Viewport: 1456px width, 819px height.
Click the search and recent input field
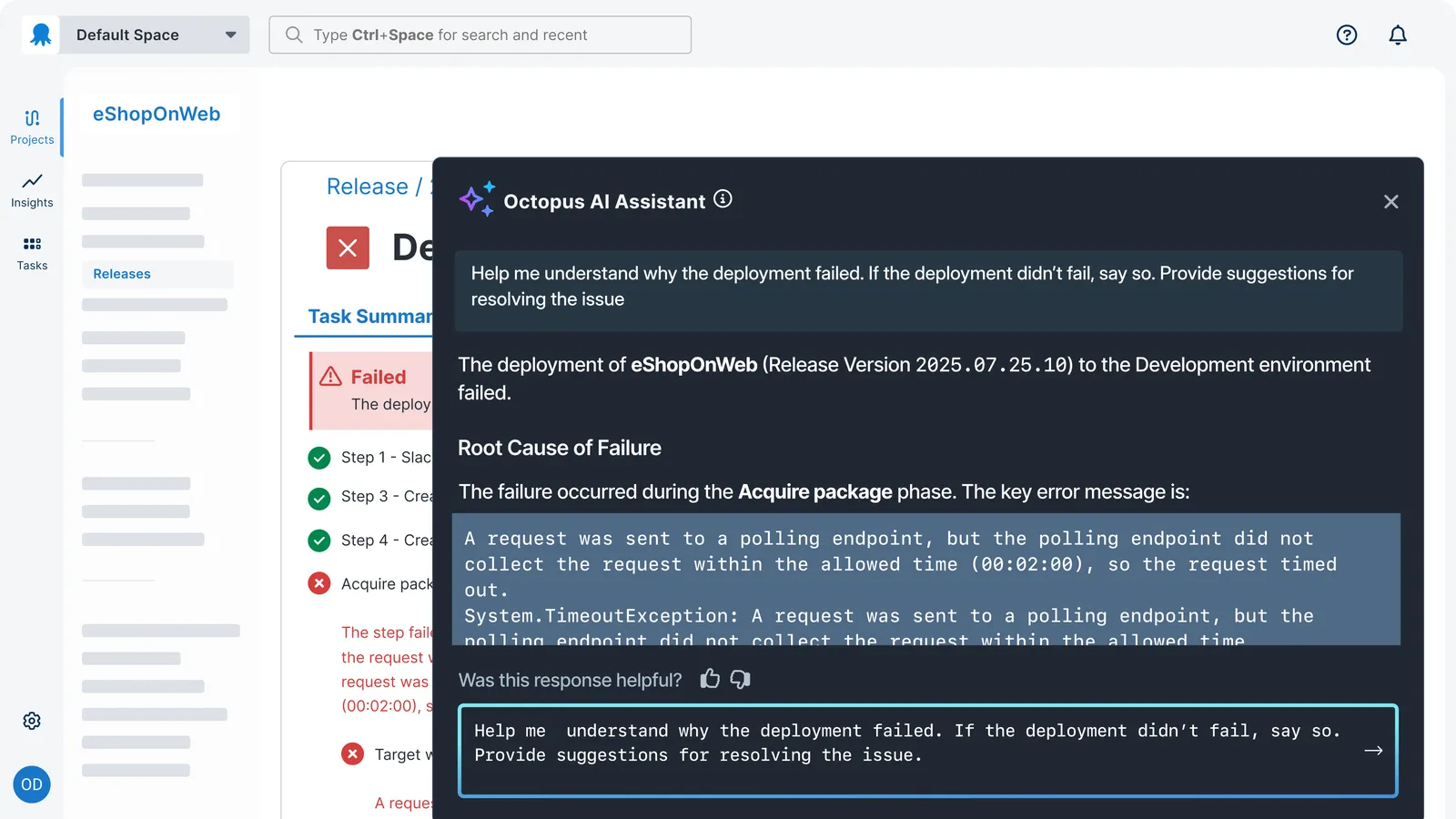[480, 35]
